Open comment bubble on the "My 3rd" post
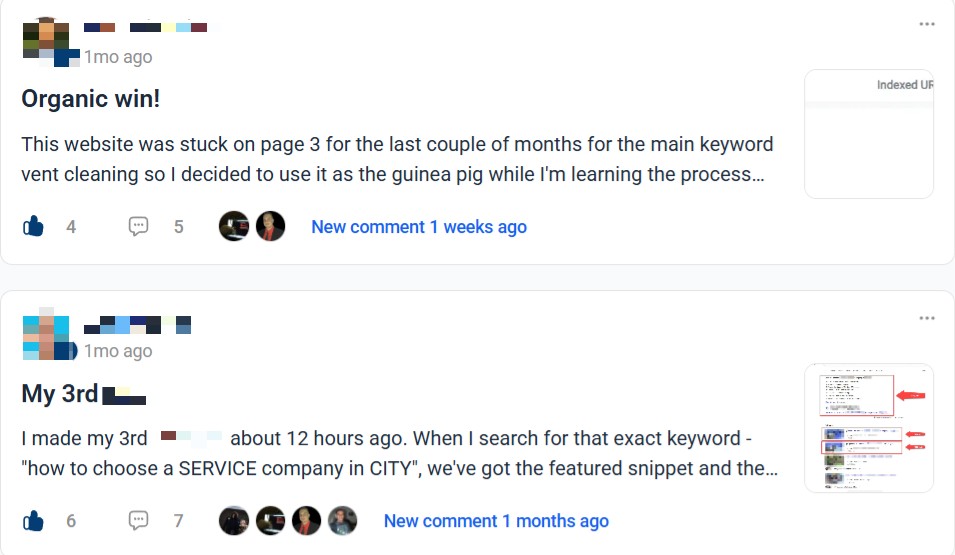Image resolution: width=955 pixels, height=555 pixels. 139,521
